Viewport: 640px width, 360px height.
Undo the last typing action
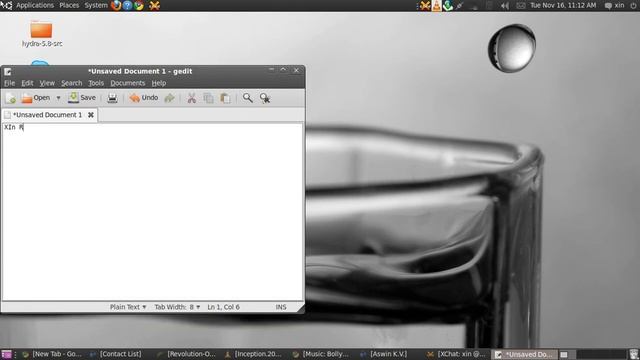point(144,98)
